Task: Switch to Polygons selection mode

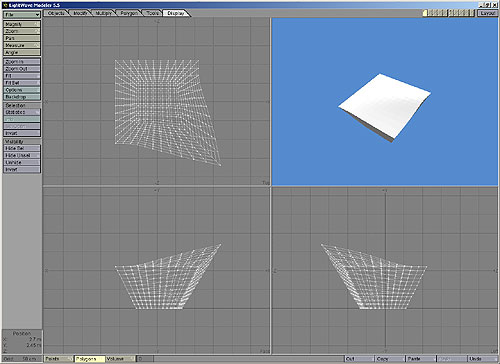Action: point(89,359)
